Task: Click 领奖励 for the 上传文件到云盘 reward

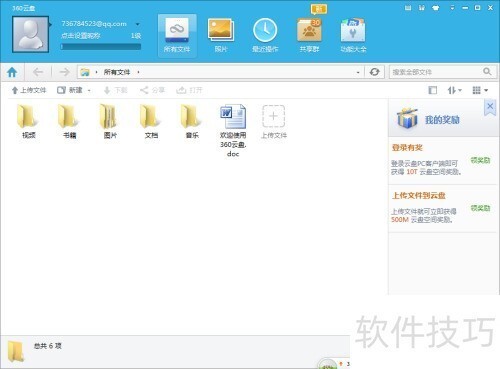Action: 480,208
